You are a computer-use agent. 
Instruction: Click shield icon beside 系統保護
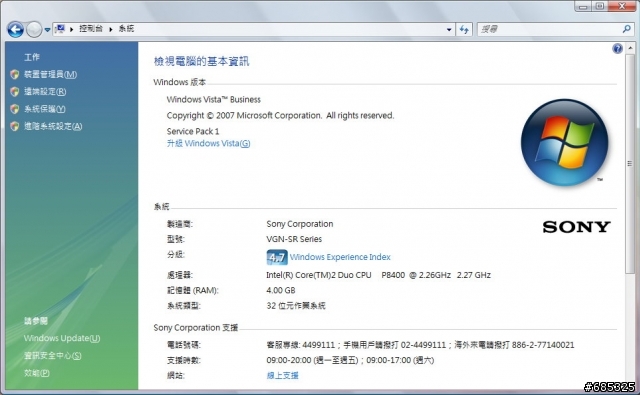pos(15,109)
